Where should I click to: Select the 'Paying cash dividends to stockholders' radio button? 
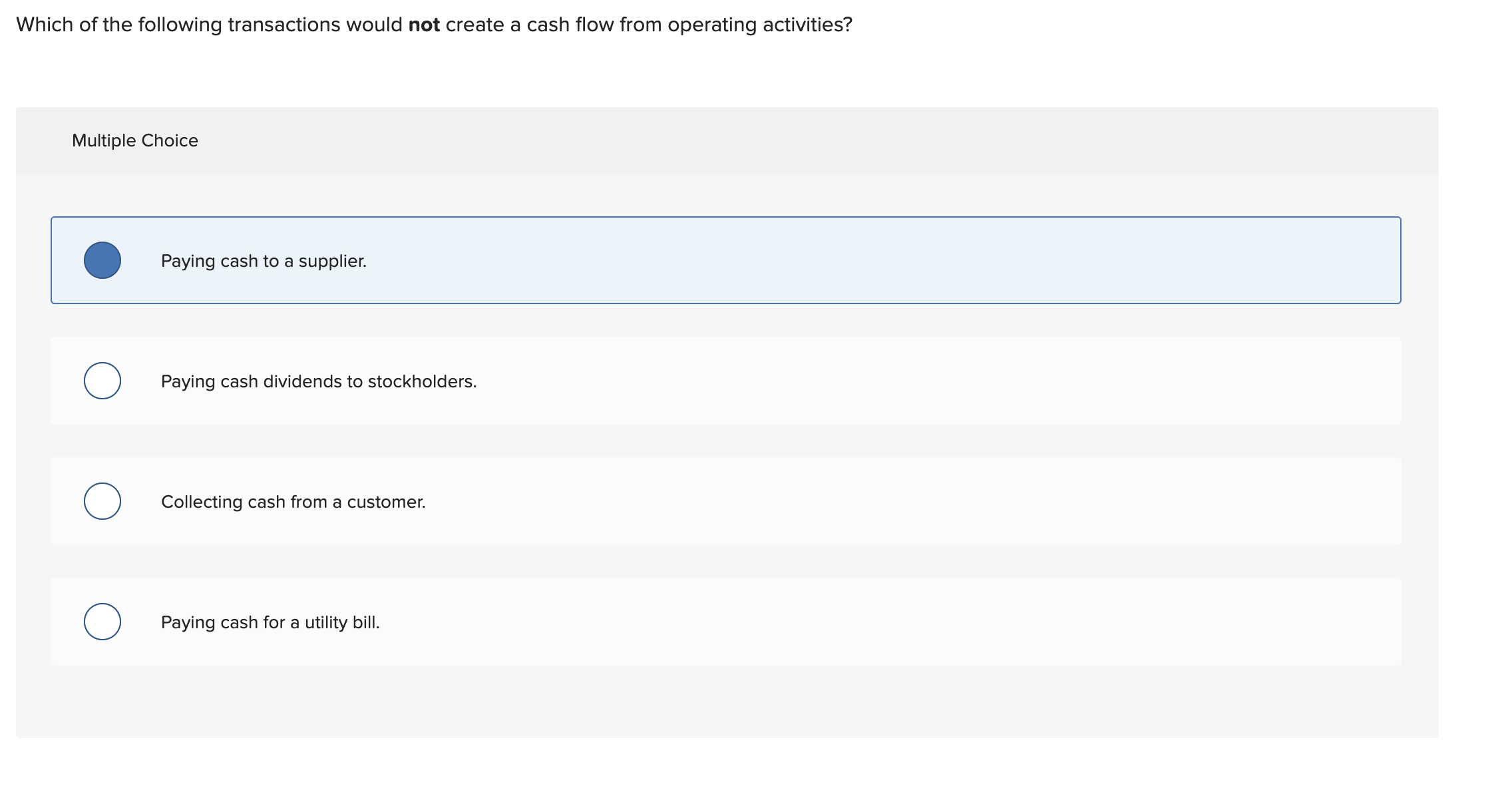coord(103,381)
